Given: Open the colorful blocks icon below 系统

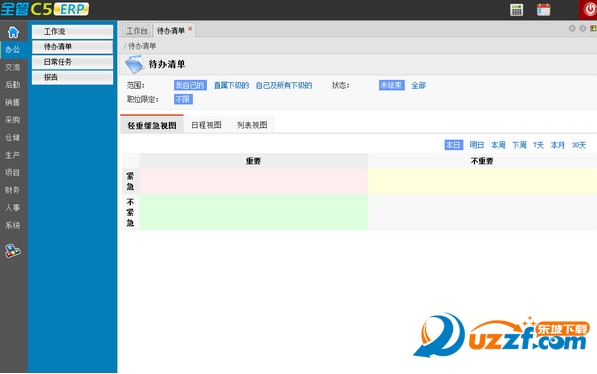Looking at the screenshot, I should (13, 251).
